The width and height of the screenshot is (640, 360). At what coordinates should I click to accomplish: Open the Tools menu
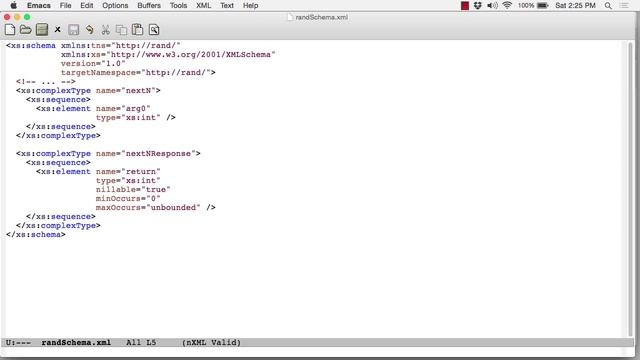point(178,5)
